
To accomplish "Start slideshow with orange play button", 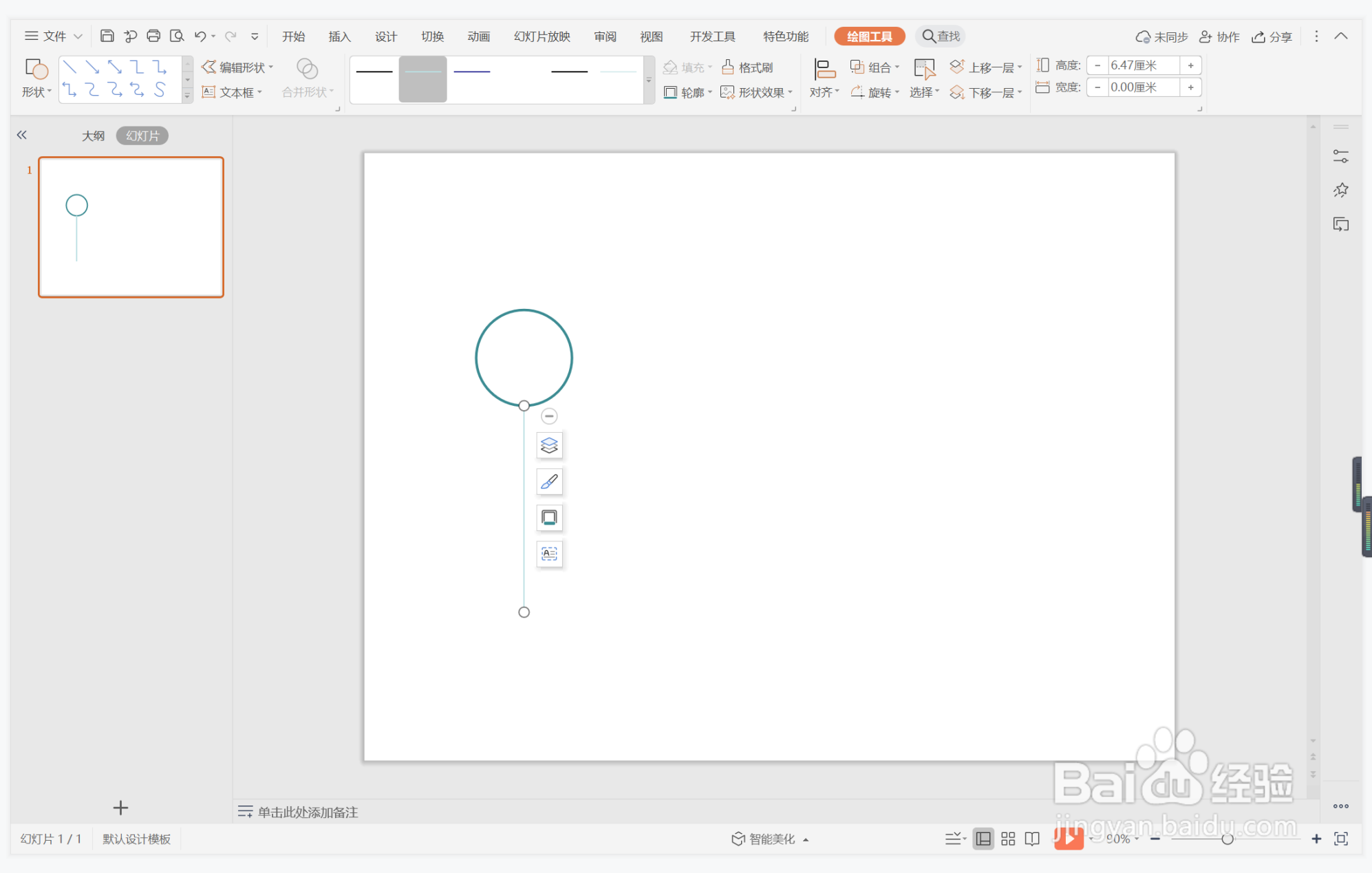I will (1069, 838).
